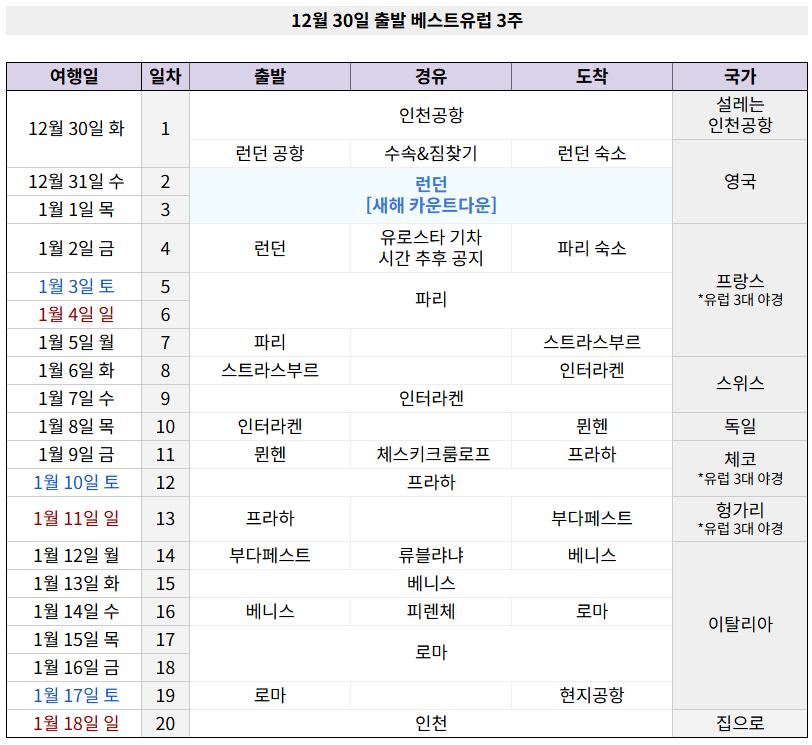
Task: Select '부다페스트' arrival cell on day 13
Action: point(592,519)
